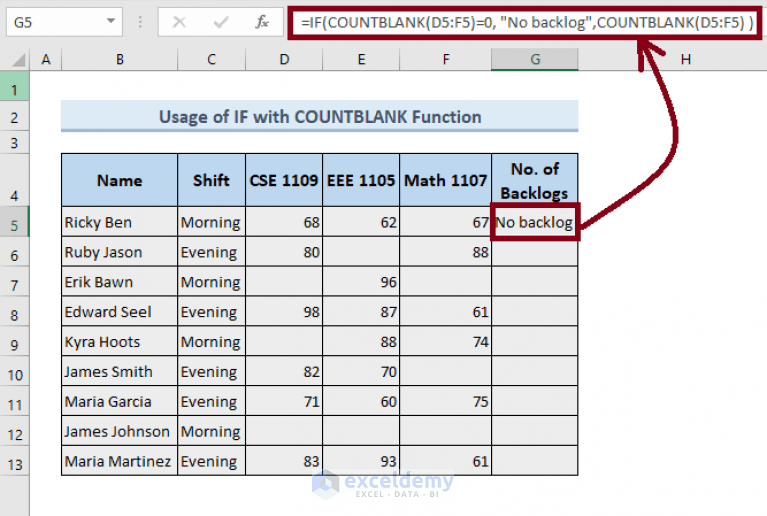Click the Cancel X icon in formula bar

tap(179, 22)
